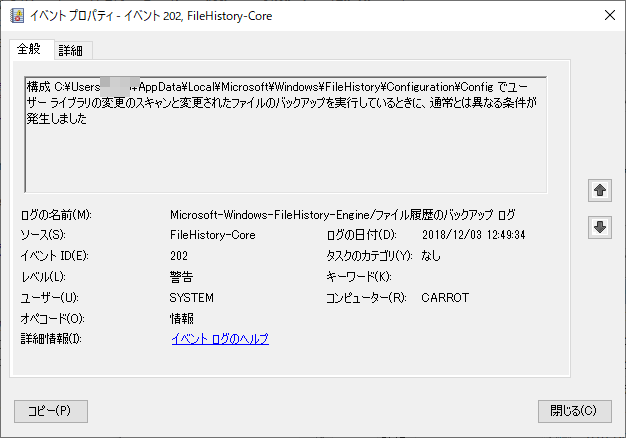Screen dimensions: 626x438
Task: Select the computer name CARROT
Action: click(x=445, y=298)
